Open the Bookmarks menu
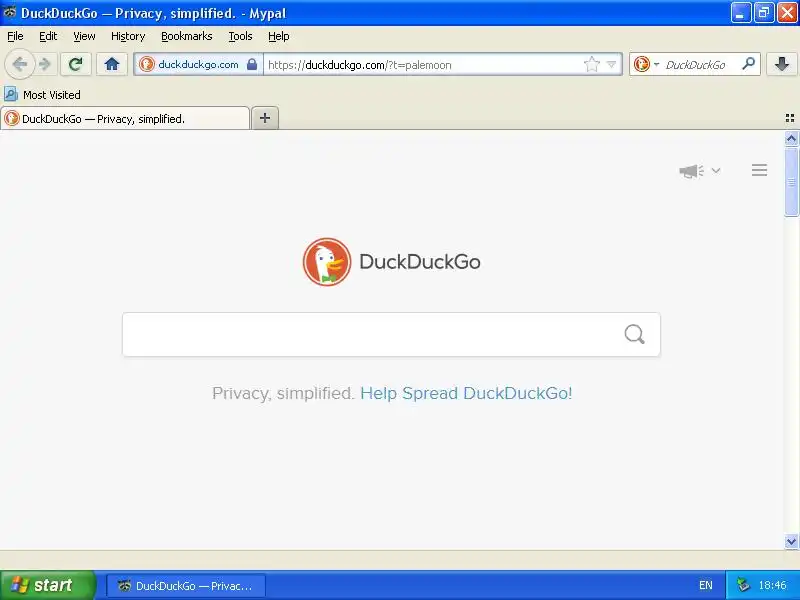Screen dimensions: 800x600 (187, 36)
